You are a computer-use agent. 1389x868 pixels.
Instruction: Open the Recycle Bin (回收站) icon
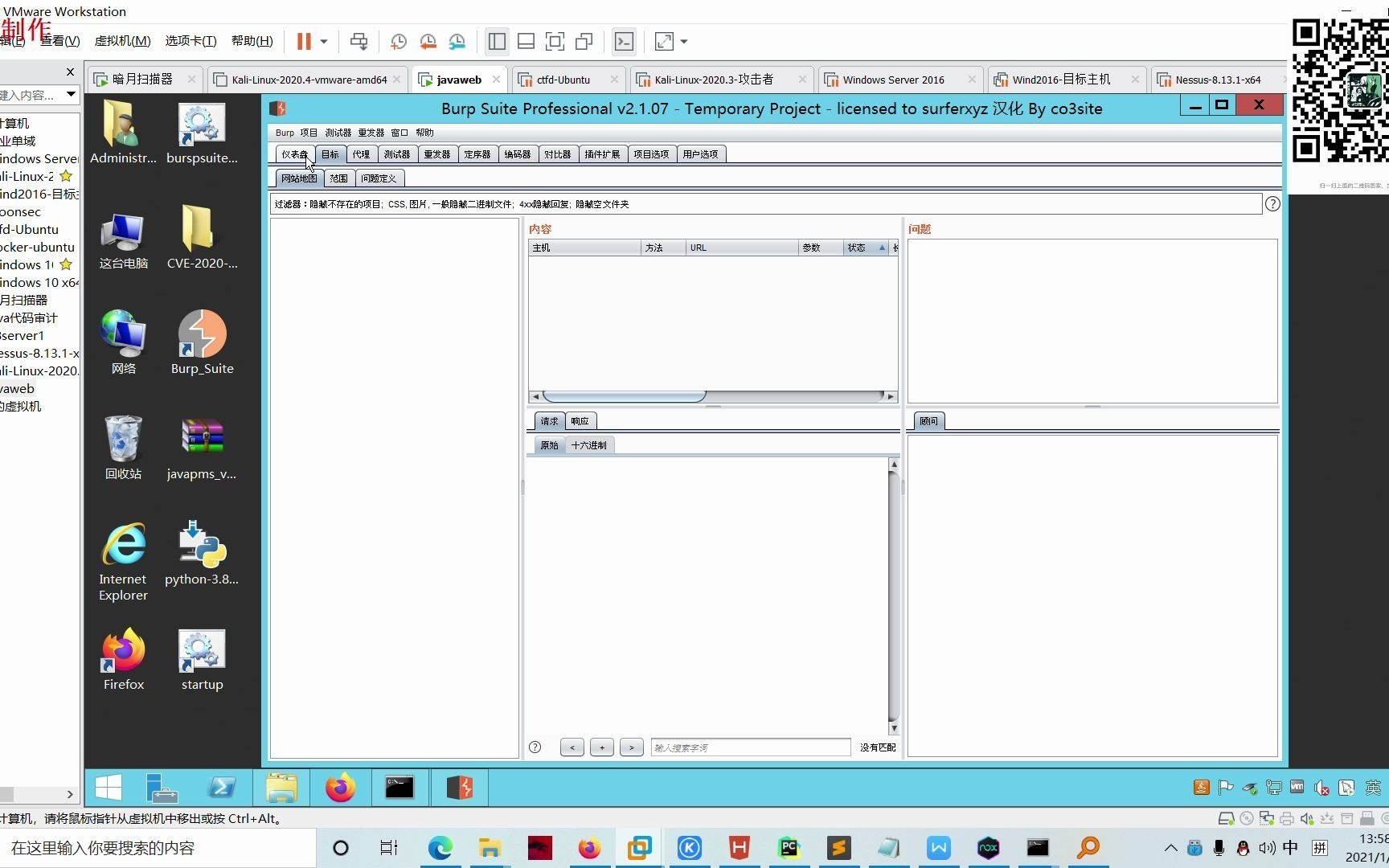[x=123, y=448]
